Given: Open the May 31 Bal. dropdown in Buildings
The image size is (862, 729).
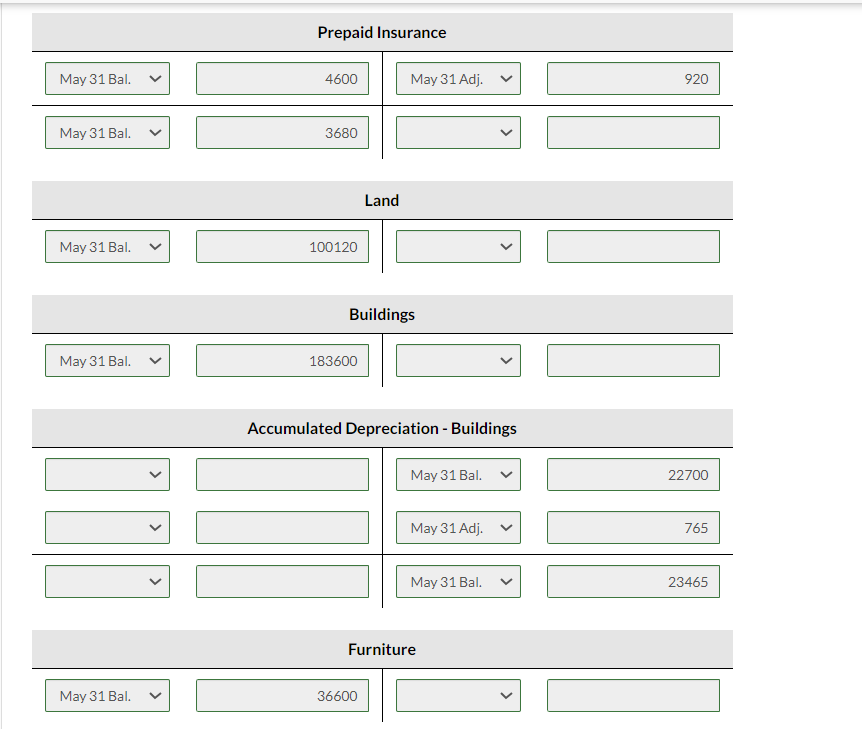Looking at the screenshot, I should coord(107,360).
